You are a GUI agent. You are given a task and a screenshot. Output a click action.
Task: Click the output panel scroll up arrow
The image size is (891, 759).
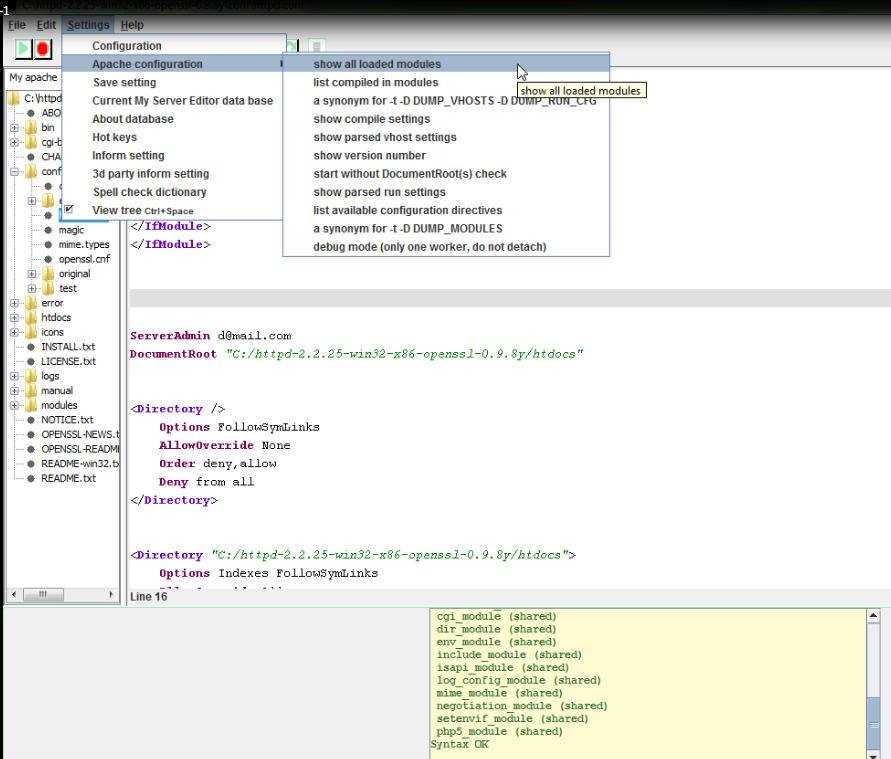(873, 617)
